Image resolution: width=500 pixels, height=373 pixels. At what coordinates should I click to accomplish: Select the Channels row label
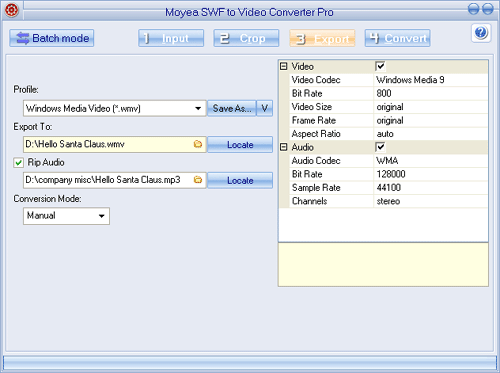[309, 201]
